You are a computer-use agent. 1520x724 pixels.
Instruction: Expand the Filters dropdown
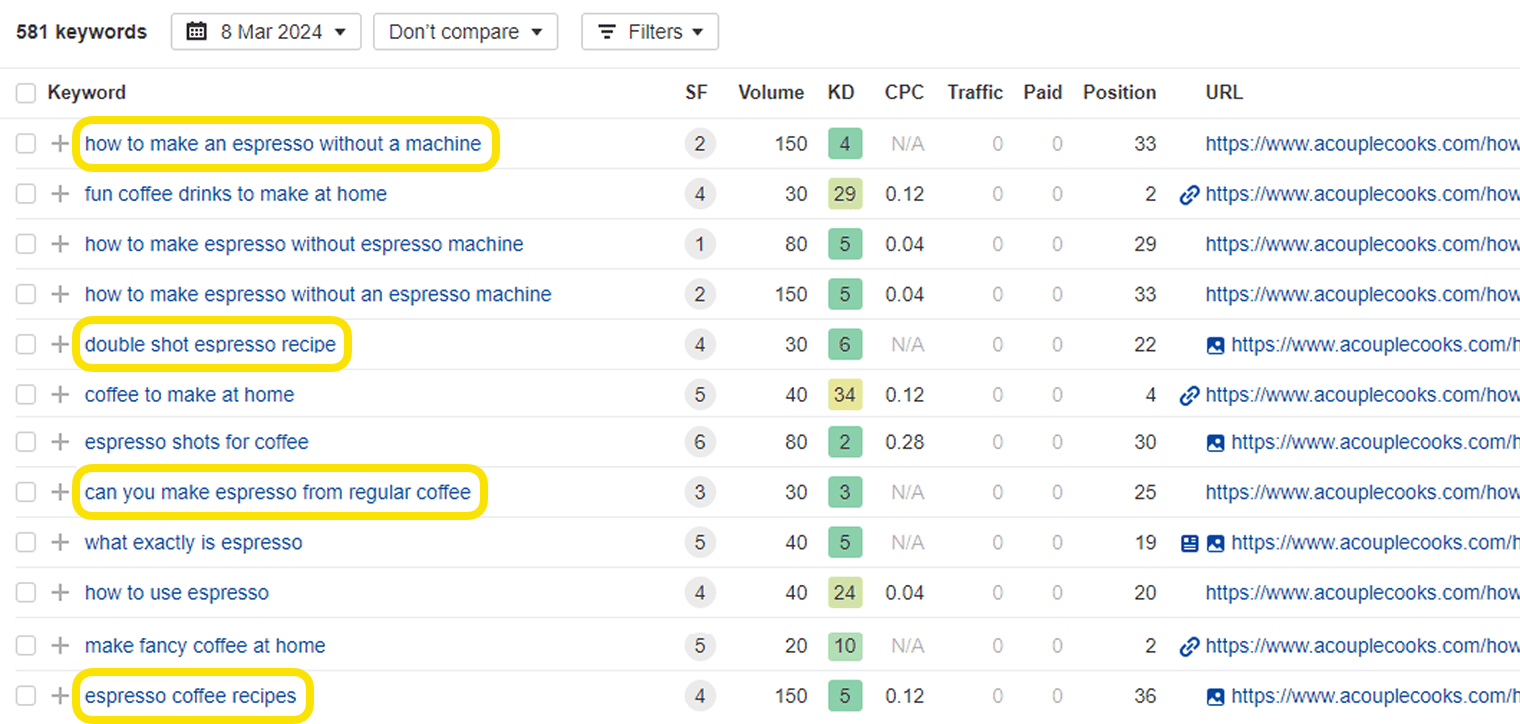pyautogui.click(x=650, y=31)
